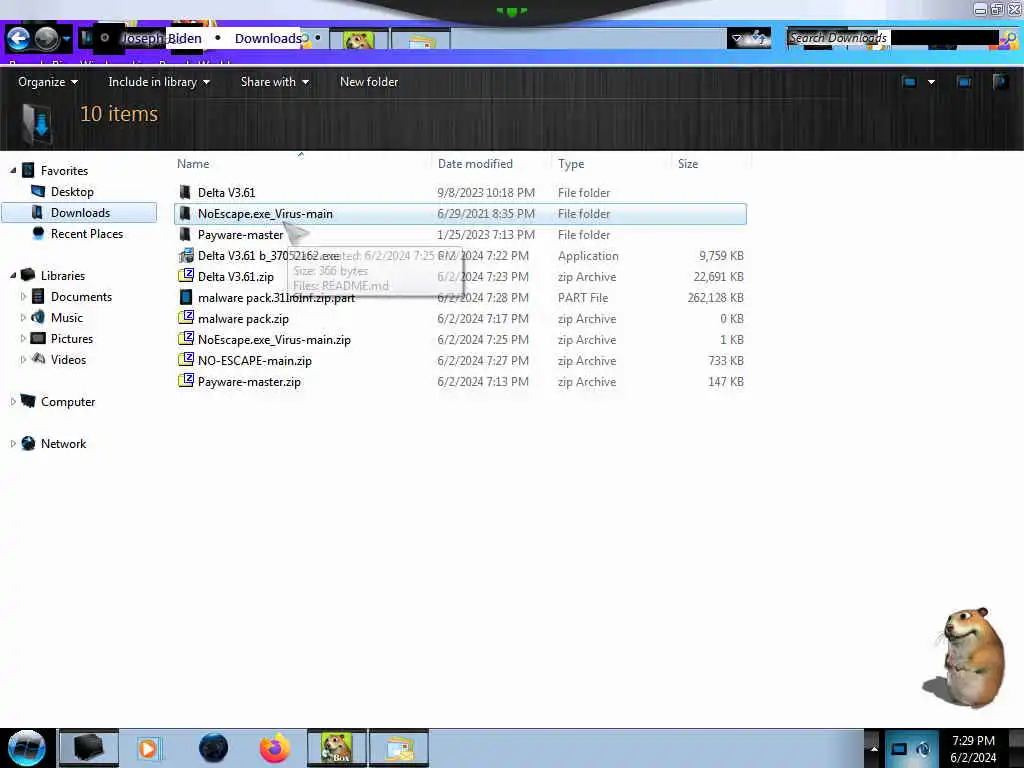
Task: Select the NO-ESCAPE-main.zip file name
Action: tap(255, 360)
